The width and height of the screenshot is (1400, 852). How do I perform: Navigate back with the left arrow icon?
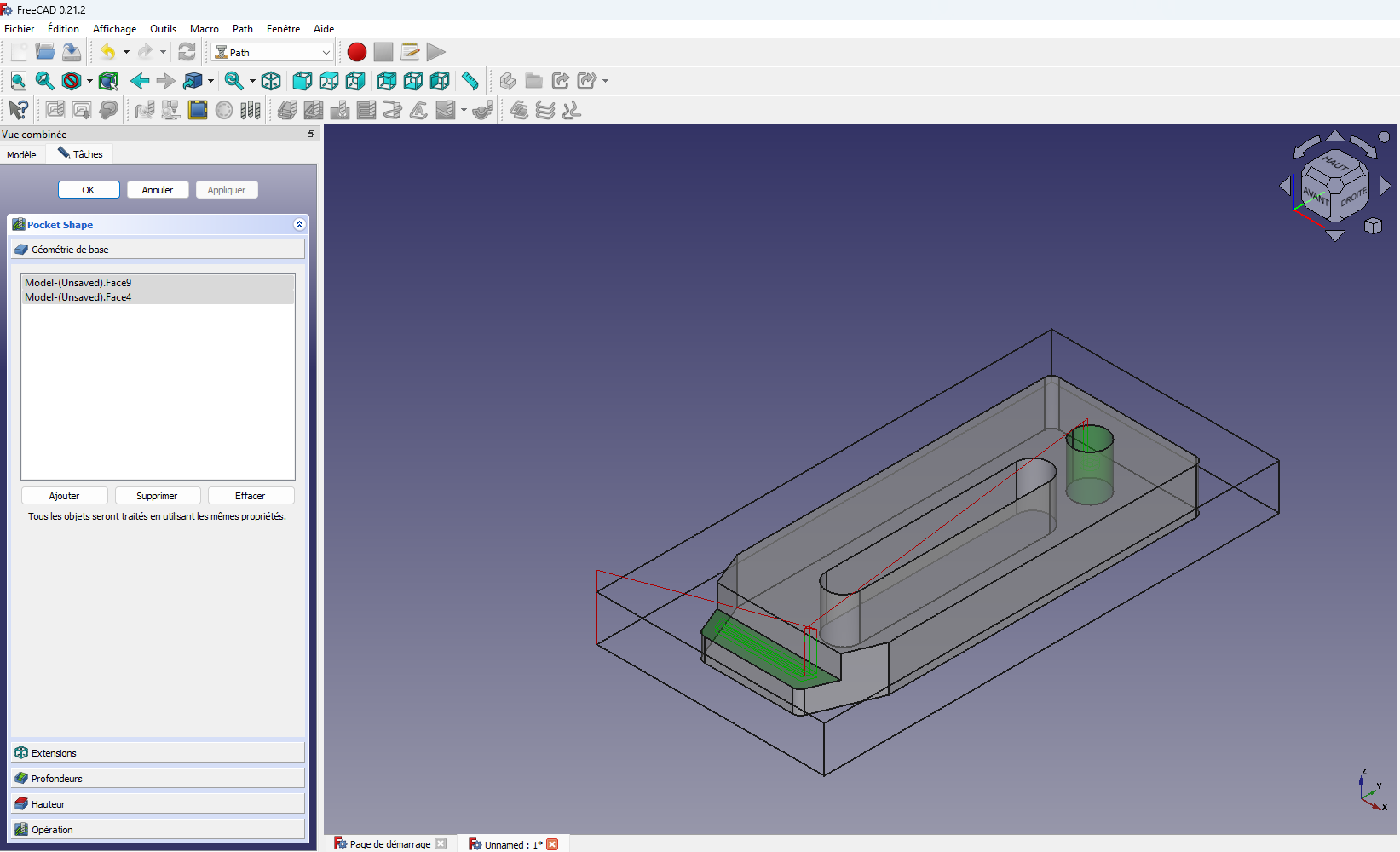pyautogui.click(x=140, y=81)
